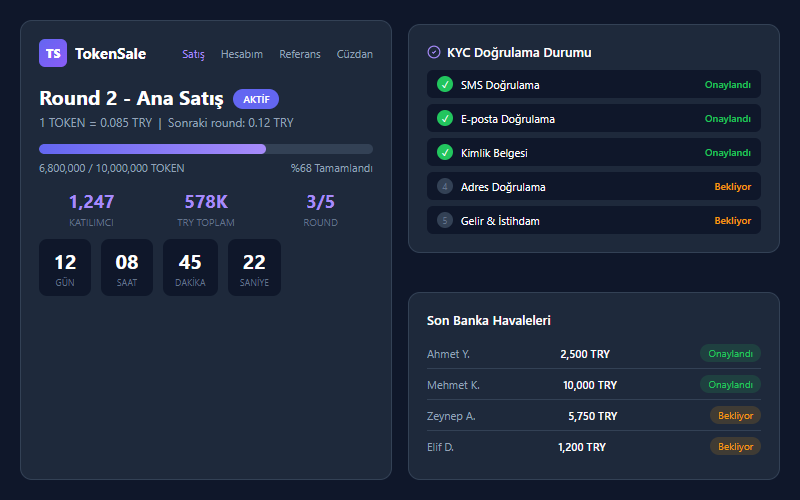Select Ahmet Y. transfer row
Image resolution: width=800 pixels, height=500 pixels.
(x=593, y=354)
